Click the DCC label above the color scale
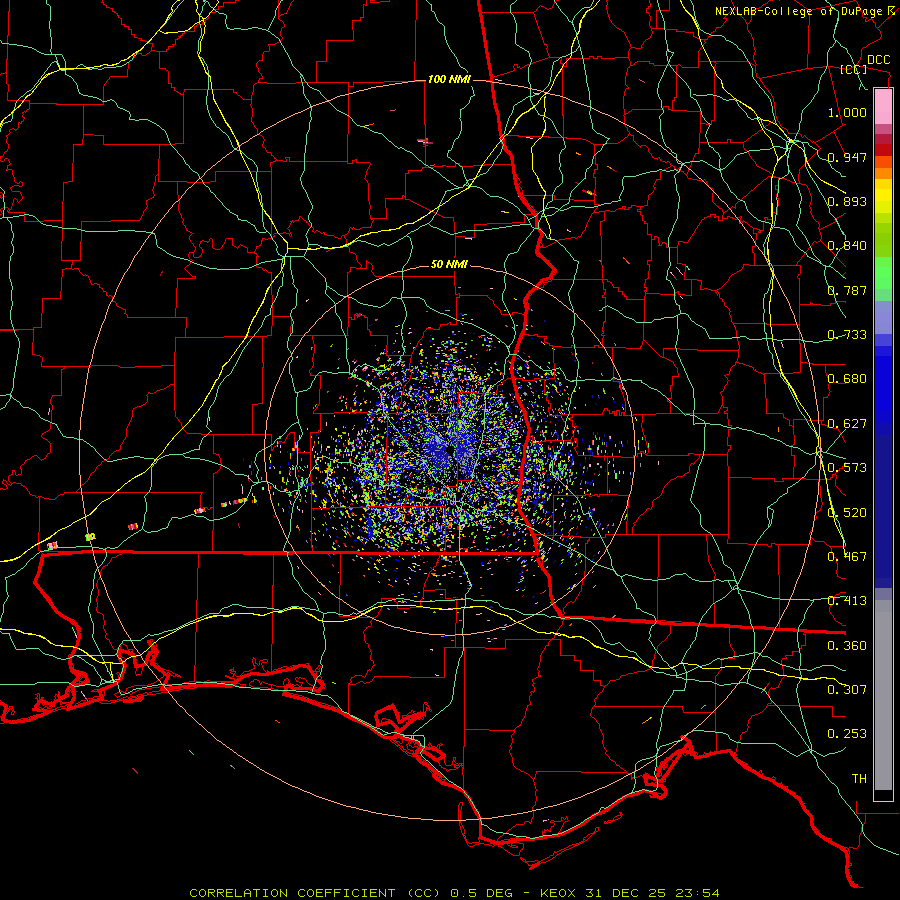The height and width of the screenshot is (900, 900). 878,60
